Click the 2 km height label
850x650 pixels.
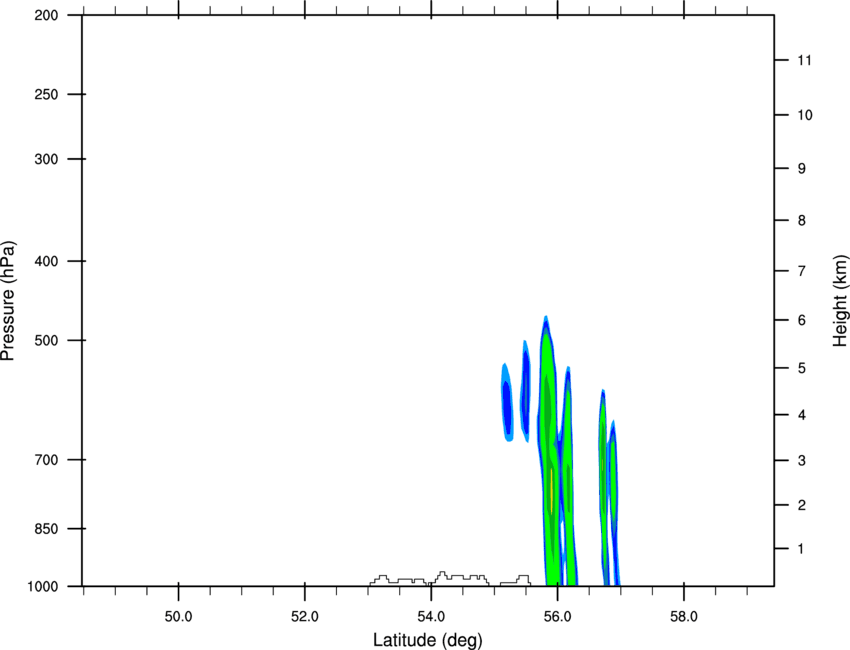[802, 505]
